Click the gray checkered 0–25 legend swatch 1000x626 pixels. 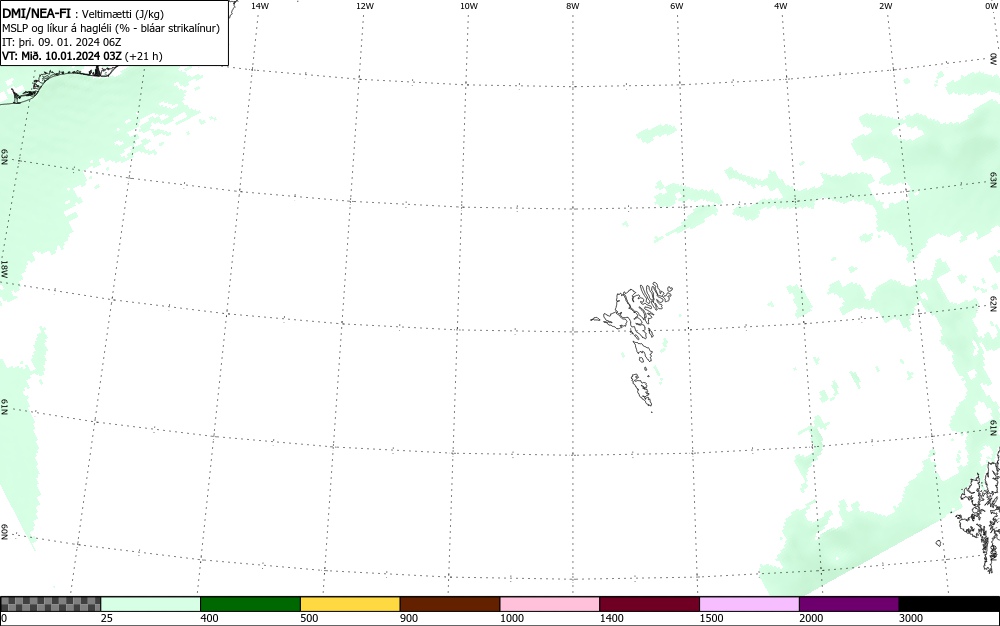(x=50, y=604)
